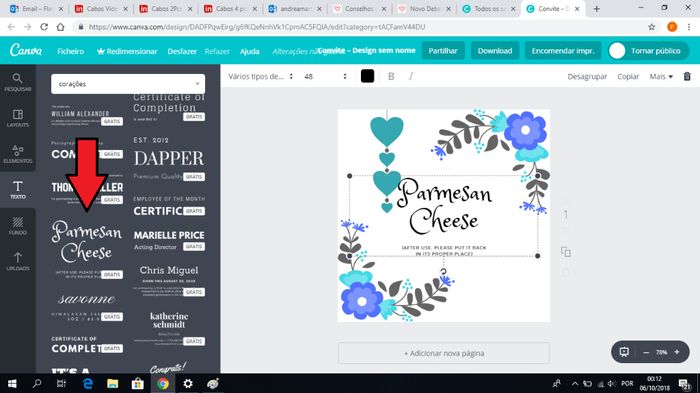Image resolution: width=700 pixels, height=393 pixels.
Task: Duplicate the page using copy page icon
Action: pyautogui.click(x=566, y=252)
